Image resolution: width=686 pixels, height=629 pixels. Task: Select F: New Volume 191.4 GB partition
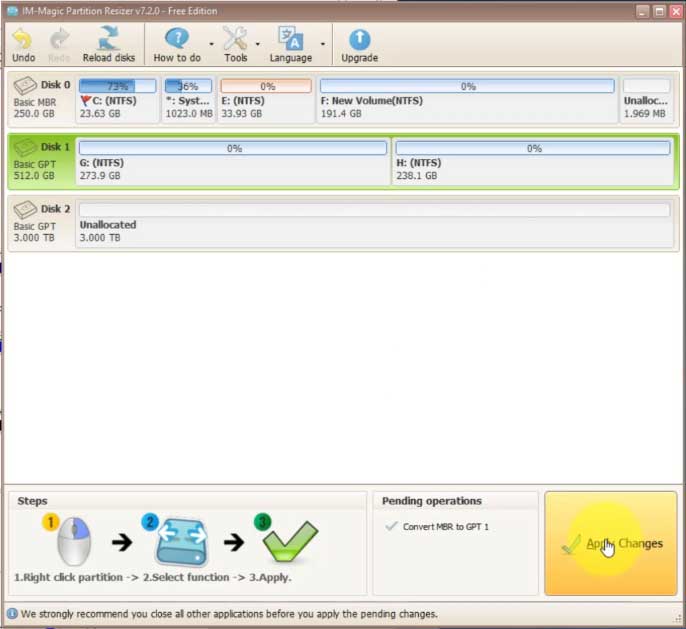pos(467,99)
